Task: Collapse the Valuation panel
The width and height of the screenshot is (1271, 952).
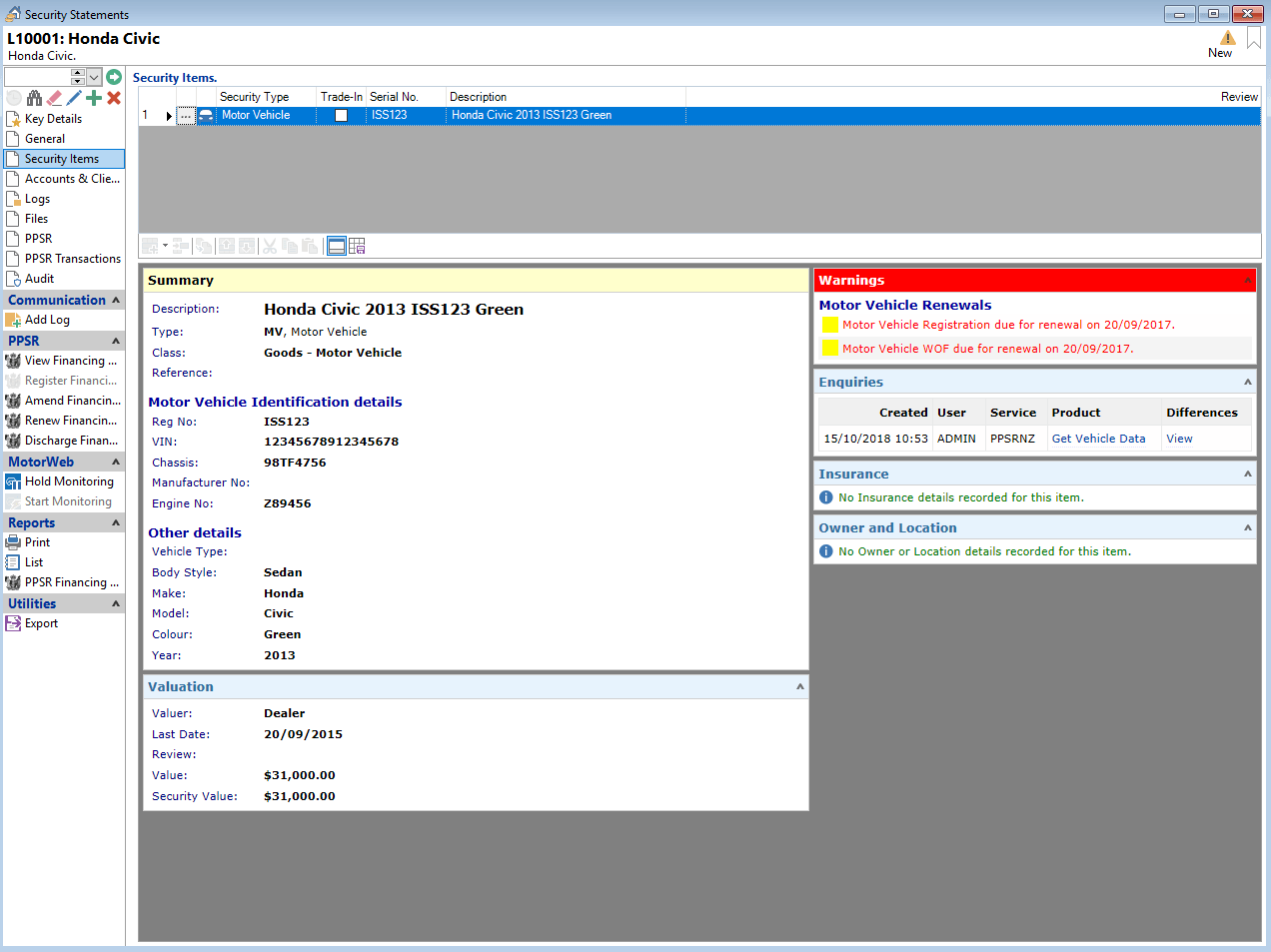Action: [x=800, y=686]
